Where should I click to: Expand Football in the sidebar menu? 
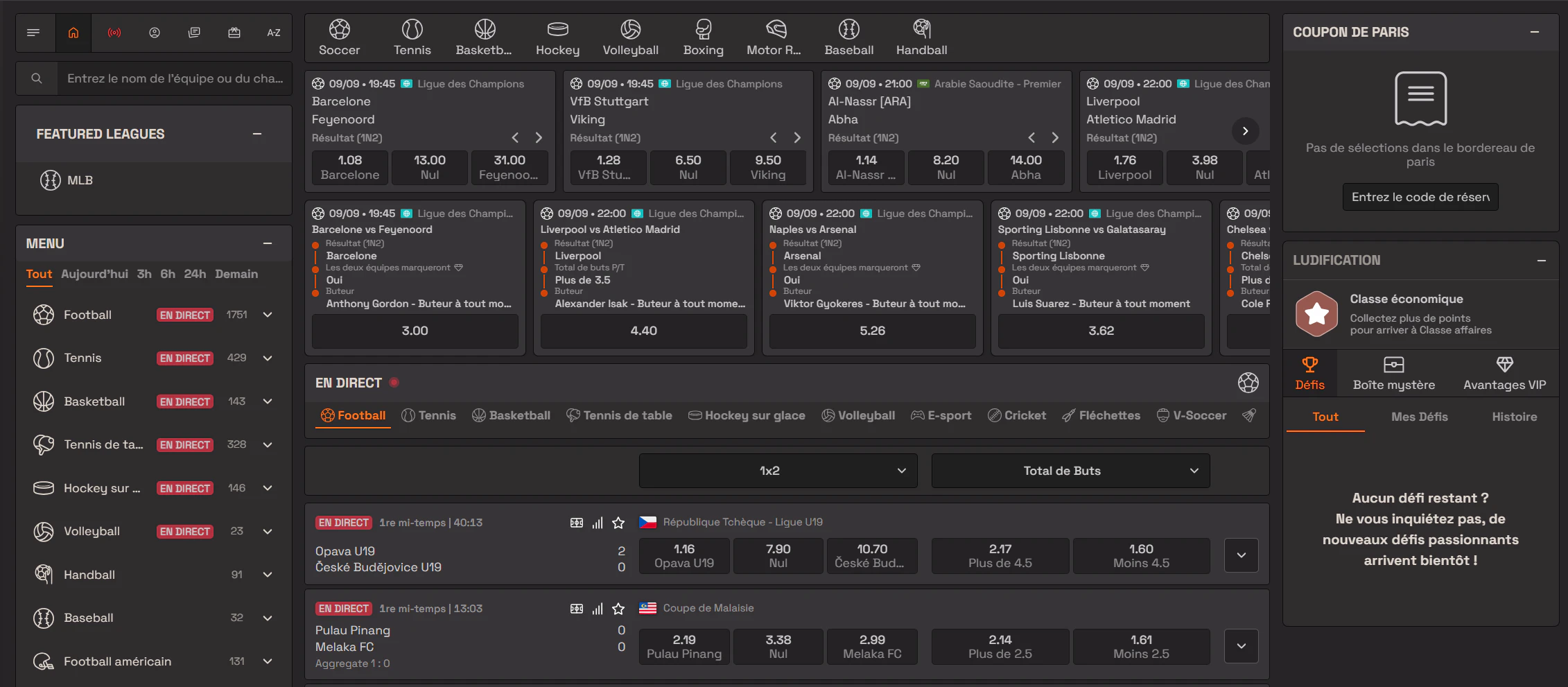click(x=268, y=315)
